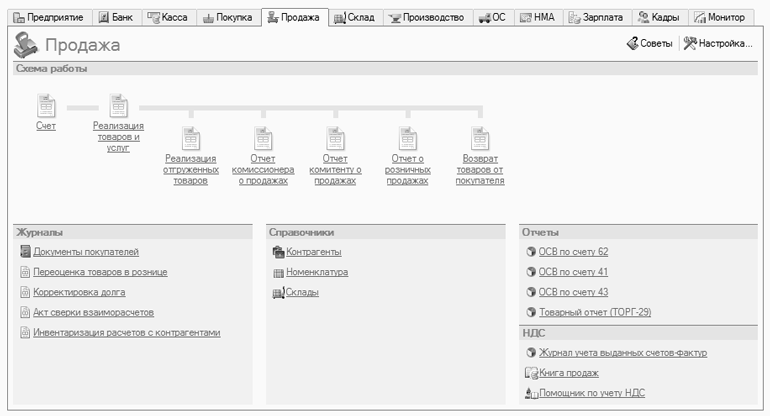Open the Контрагенты reference link
The width and height of the screenshot is (770, 416).
tap(313, 252)
